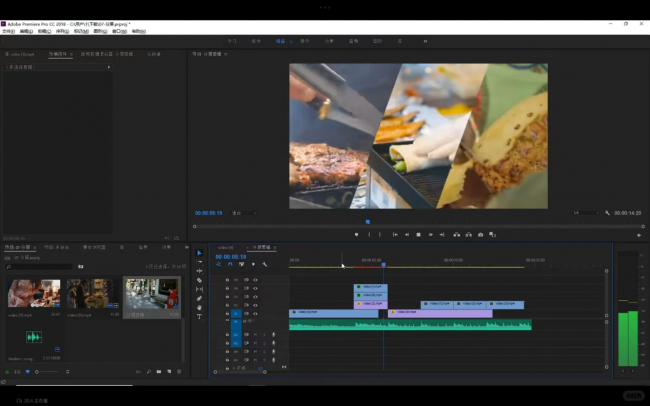Screen dimensions: 650x406
Task: Click the Comparison View icon
Action: click(492, 235)
